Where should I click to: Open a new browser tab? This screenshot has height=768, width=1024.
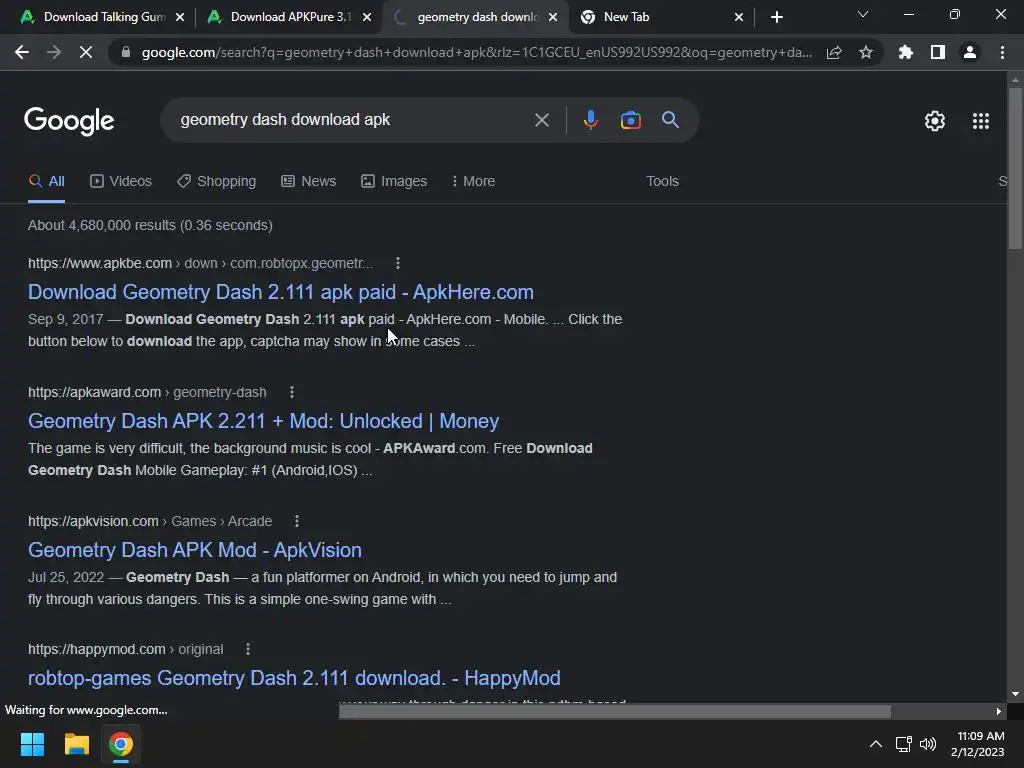tap(776, 17)
